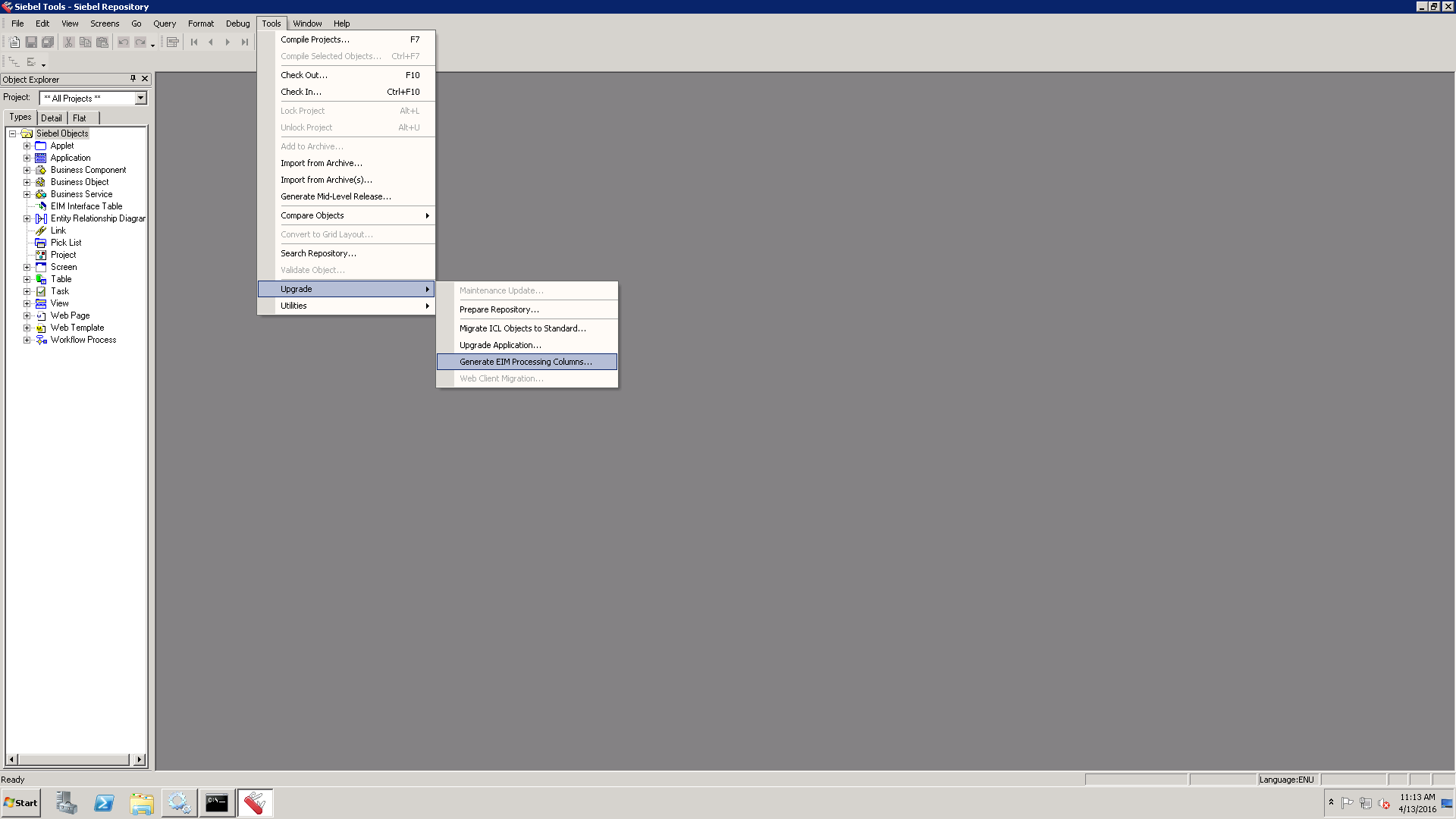Click the Workflow Process tree icon
The width and height of the screenshot is (1456, 819).
[41, 340]
